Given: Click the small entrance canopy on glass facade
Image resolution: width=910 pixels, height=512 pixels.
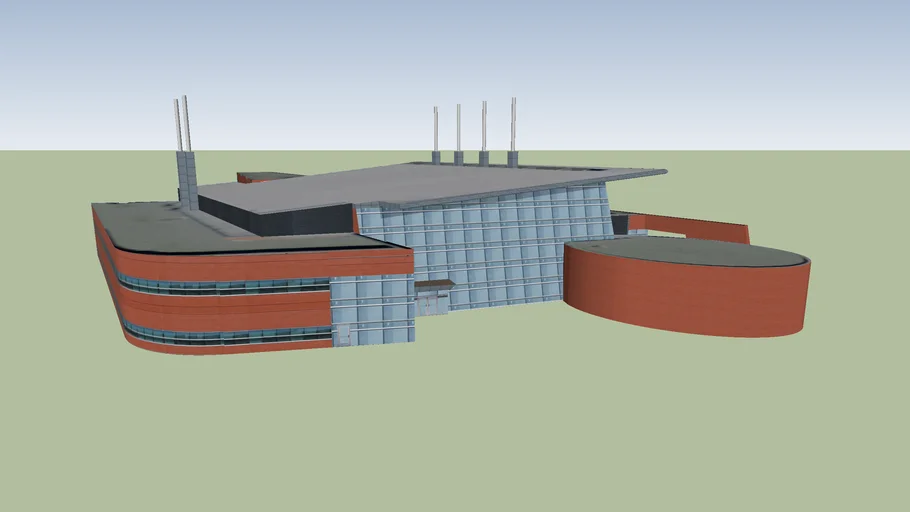Looking at the screenshot, I should [435, 285].
